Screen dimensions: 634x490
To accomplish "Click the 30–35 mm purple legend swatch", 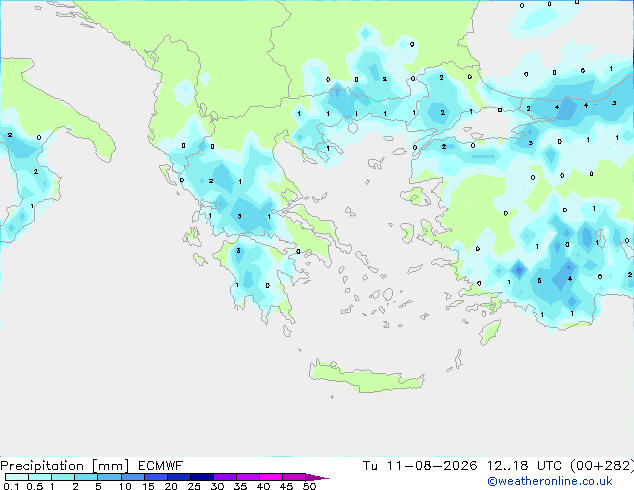I will 224,477.
